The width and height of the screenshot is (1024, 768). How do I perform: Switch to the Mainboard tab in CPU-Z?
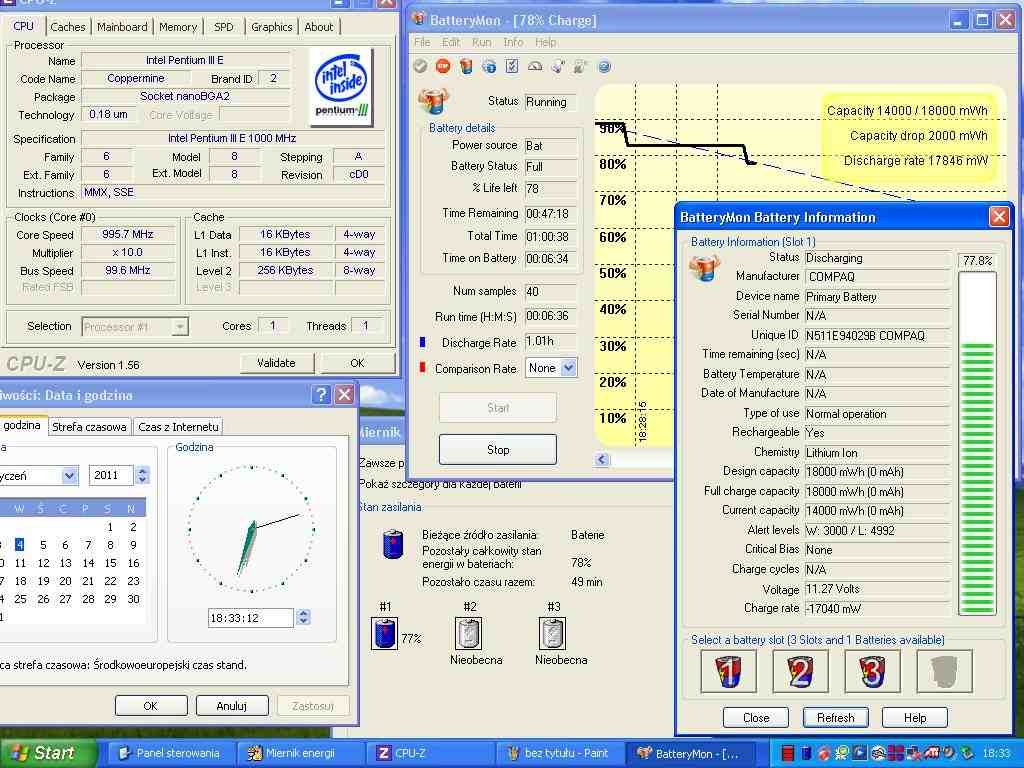(122, 27)
